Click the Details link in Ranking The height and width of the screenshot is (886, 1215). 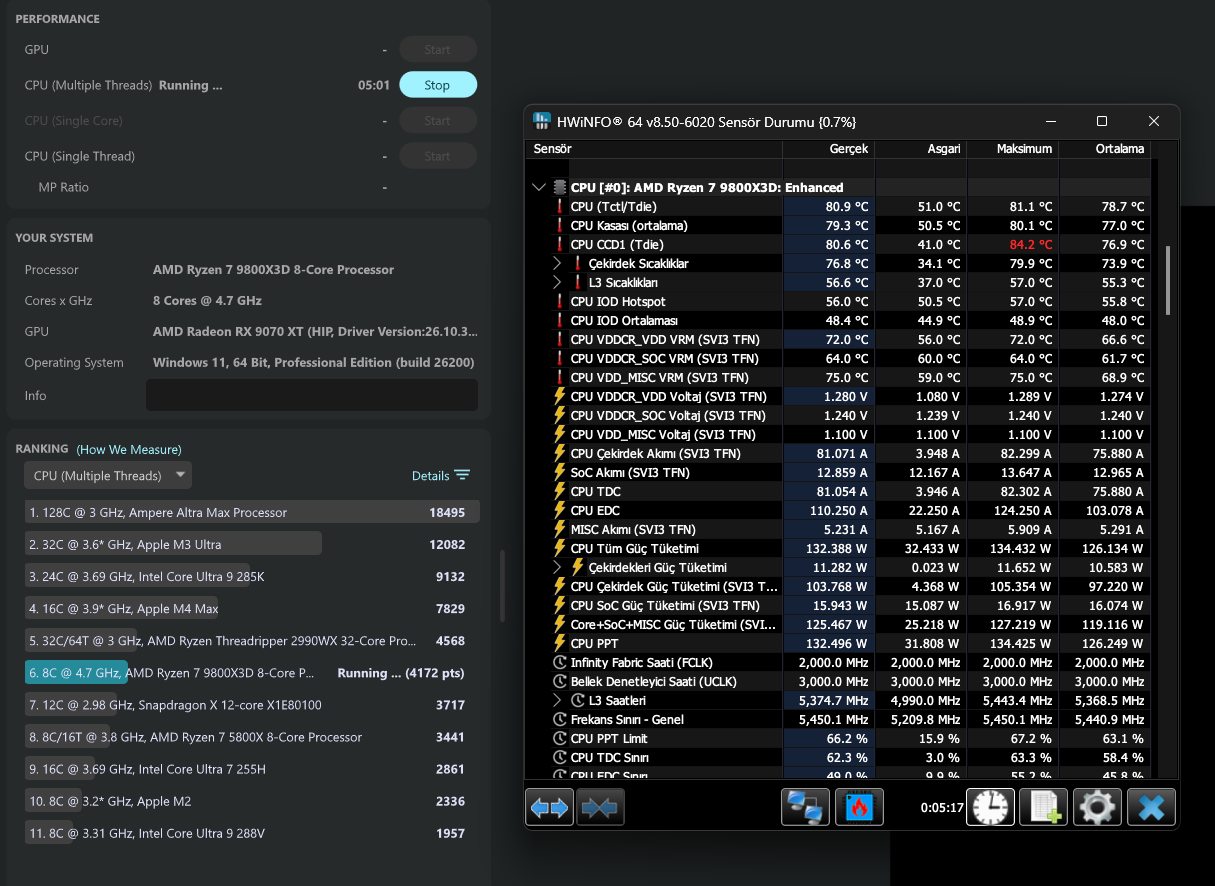[430, 476]
